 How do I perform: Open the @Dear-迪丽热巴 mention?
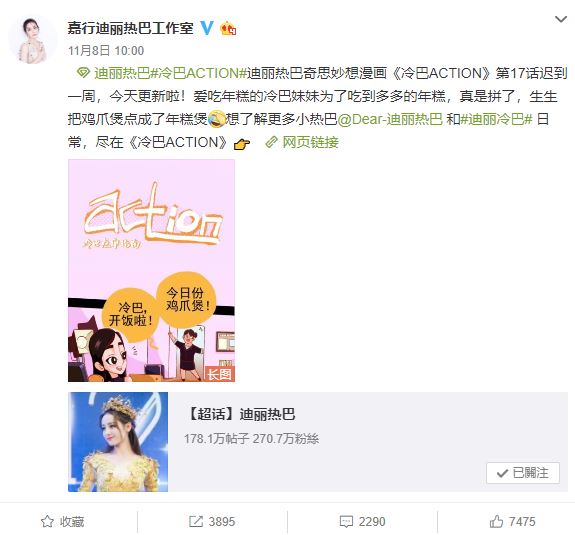(390, 119)
